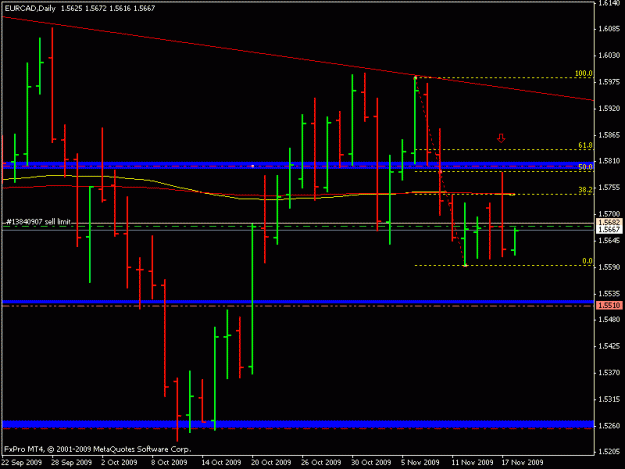
Task: Click the 1.6085 price scale value
Action: [609, 29]
